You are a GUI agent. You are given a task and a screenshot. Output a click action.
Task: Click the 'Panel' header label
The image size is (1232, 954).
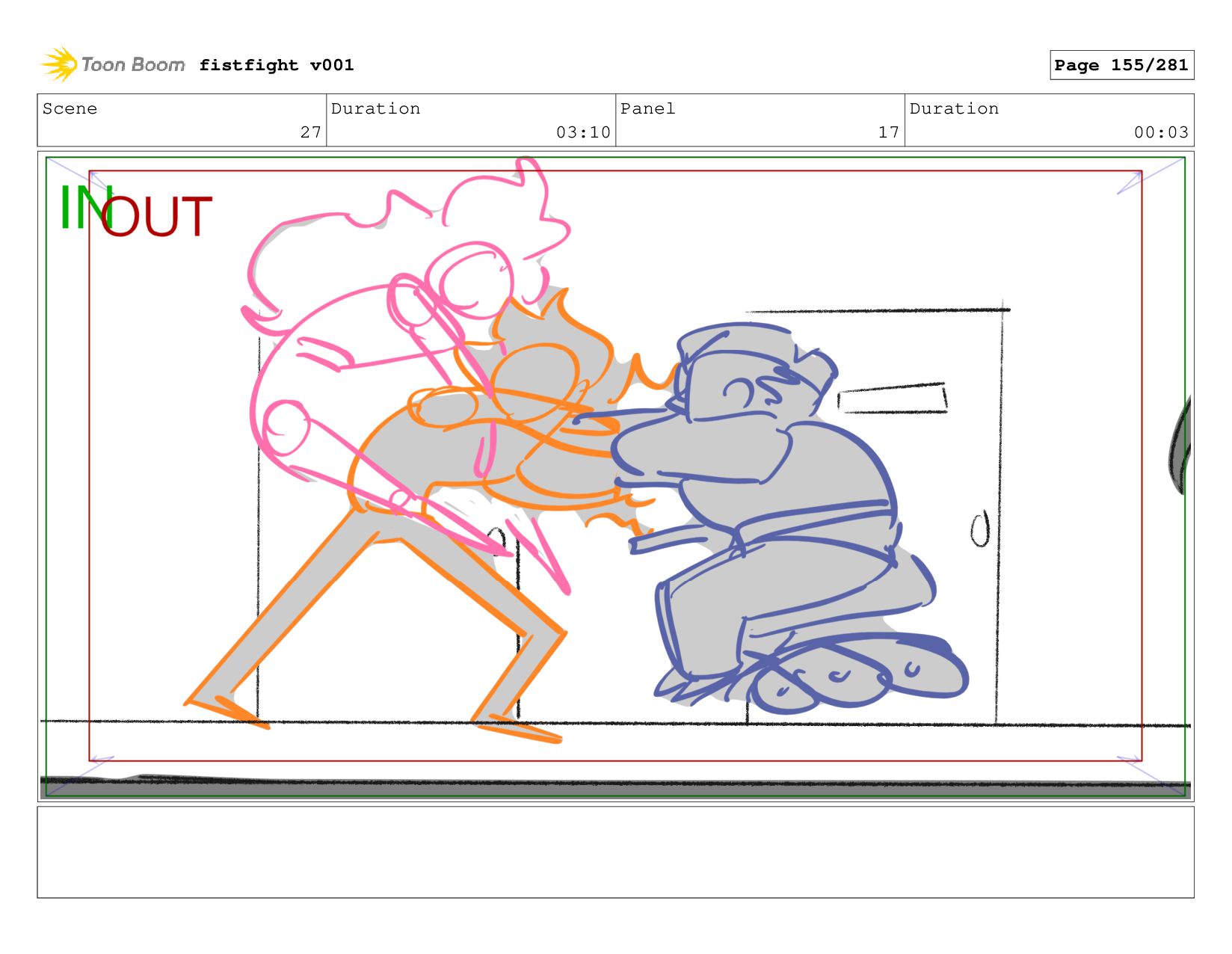click(647, 108)
